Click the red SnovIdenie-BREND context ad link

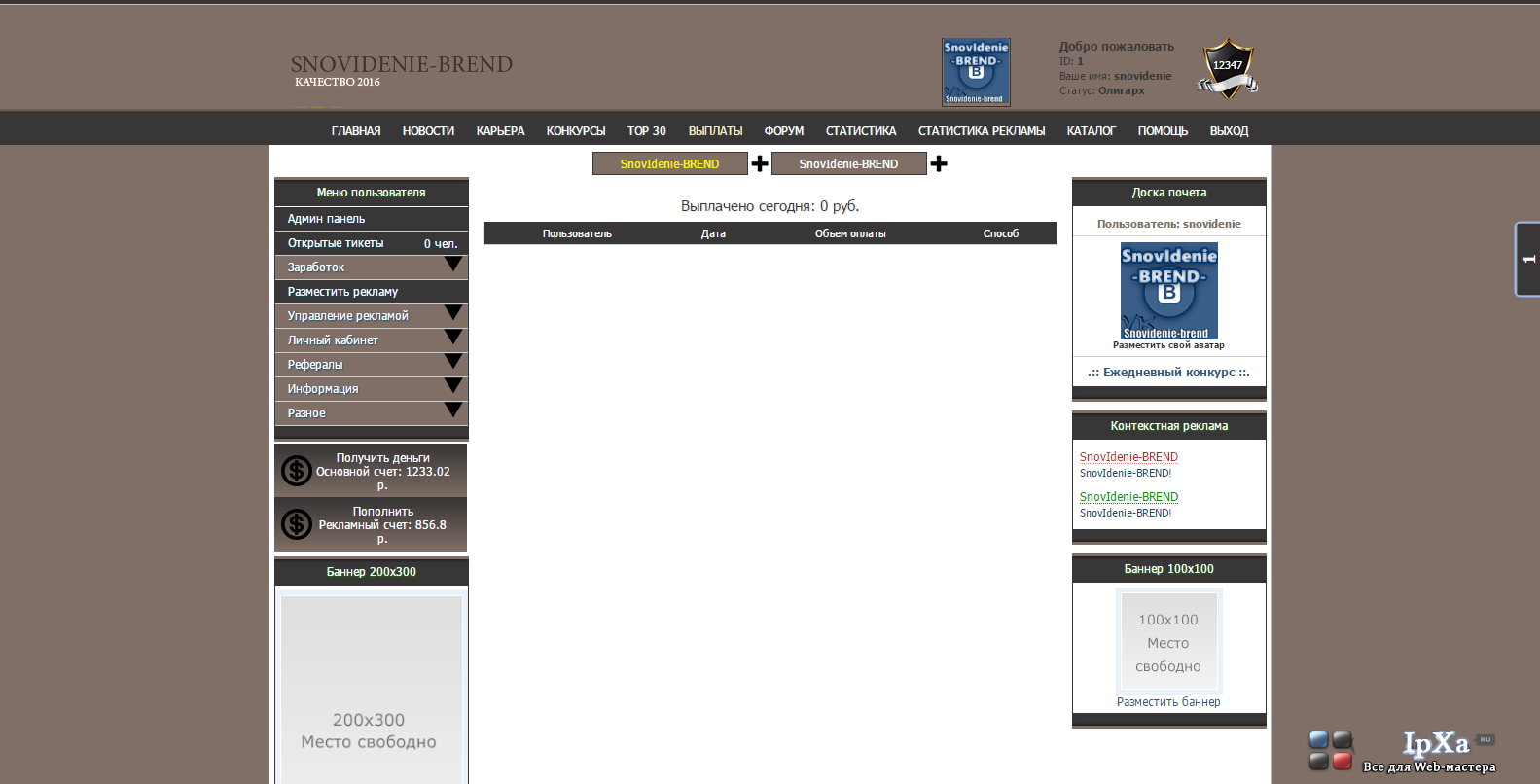(1128, 457)
